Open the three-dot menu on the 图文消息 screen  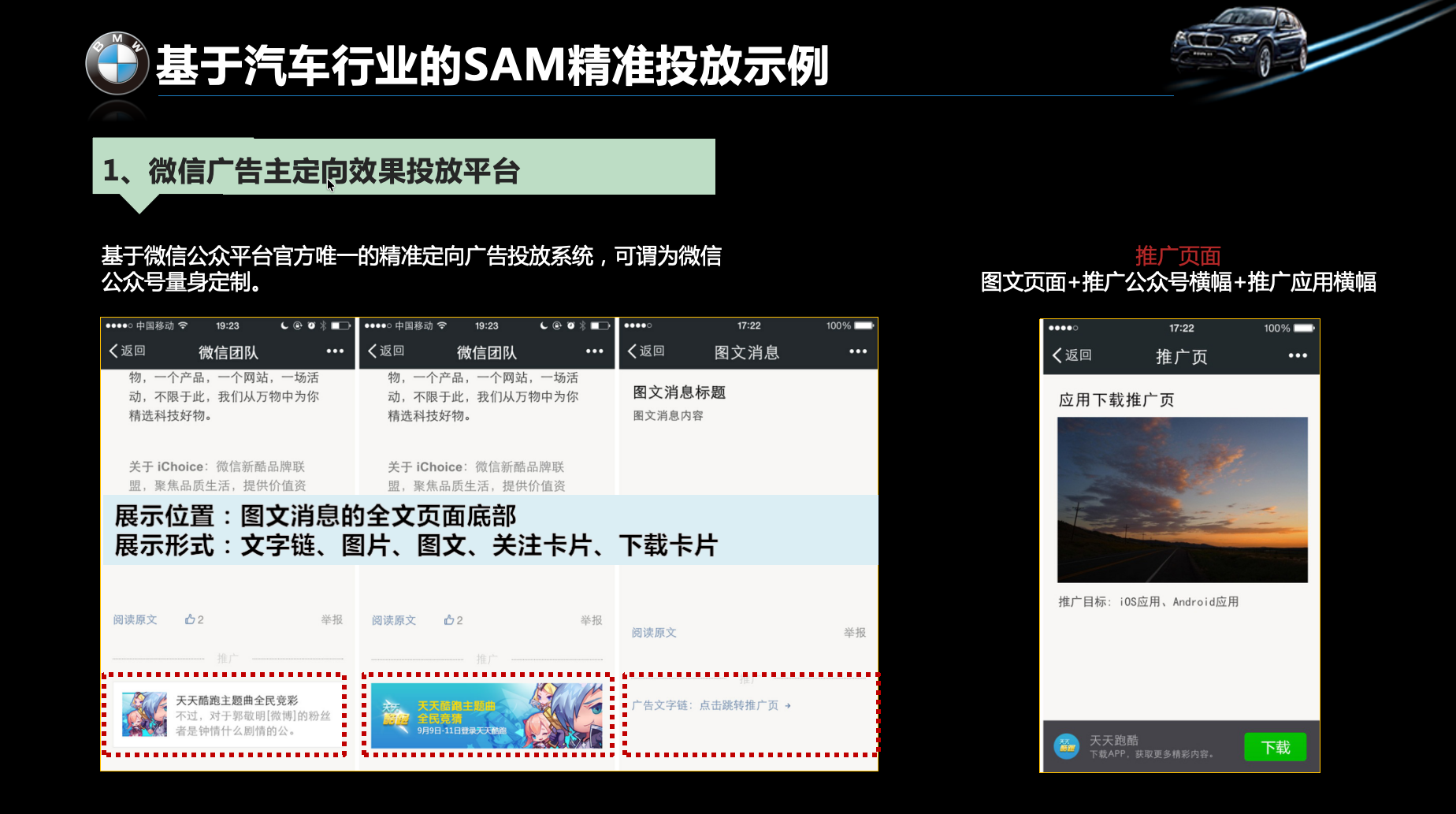(857, 351)
